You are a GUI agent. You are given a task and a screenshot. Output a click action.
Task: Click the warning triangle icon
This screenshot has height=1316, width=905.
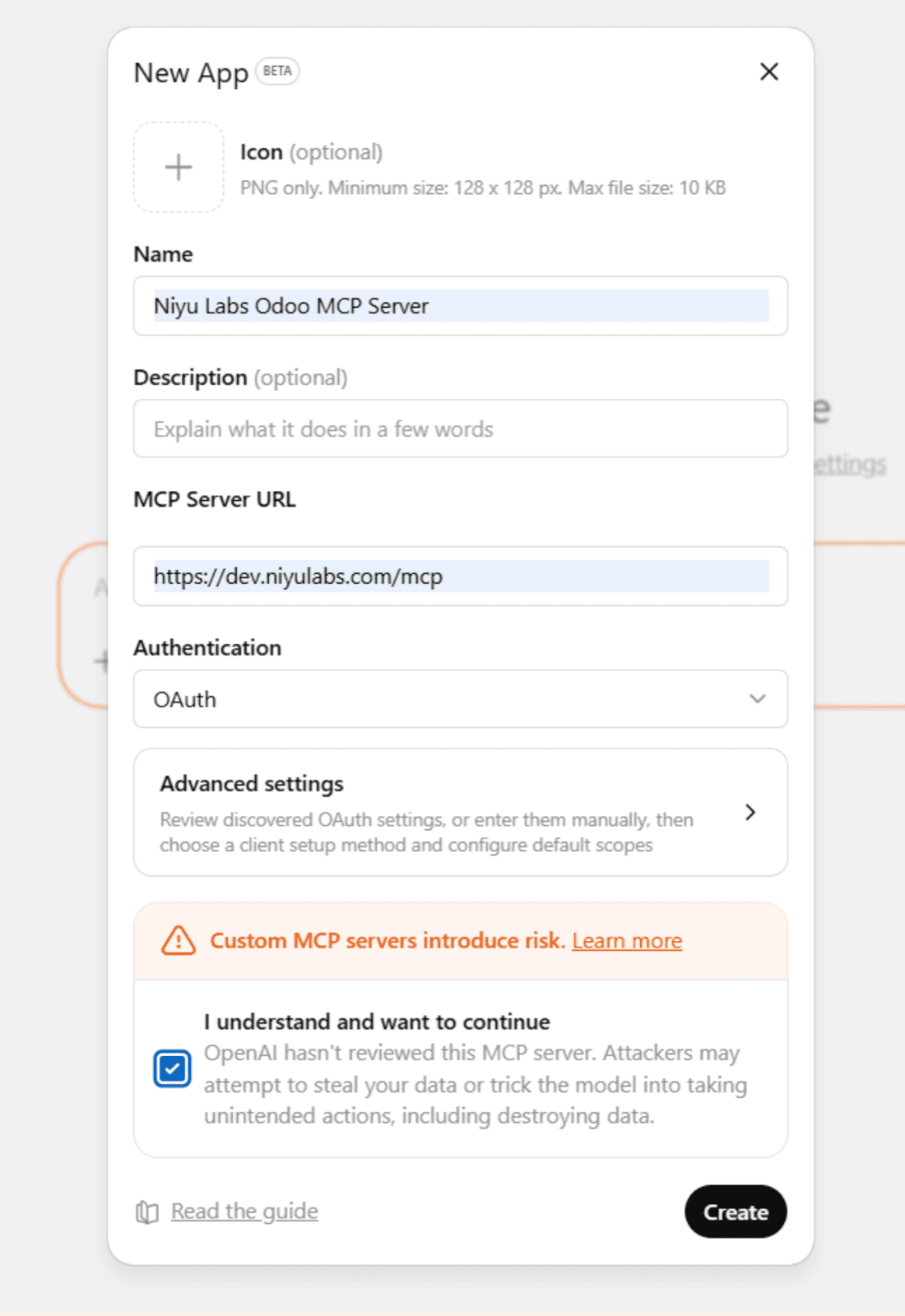coord(179,940)
